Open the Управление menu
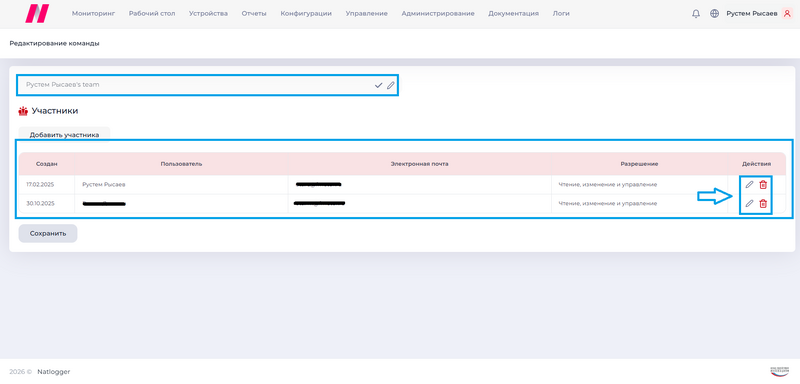The image size is (800, 384). [366, 14]
